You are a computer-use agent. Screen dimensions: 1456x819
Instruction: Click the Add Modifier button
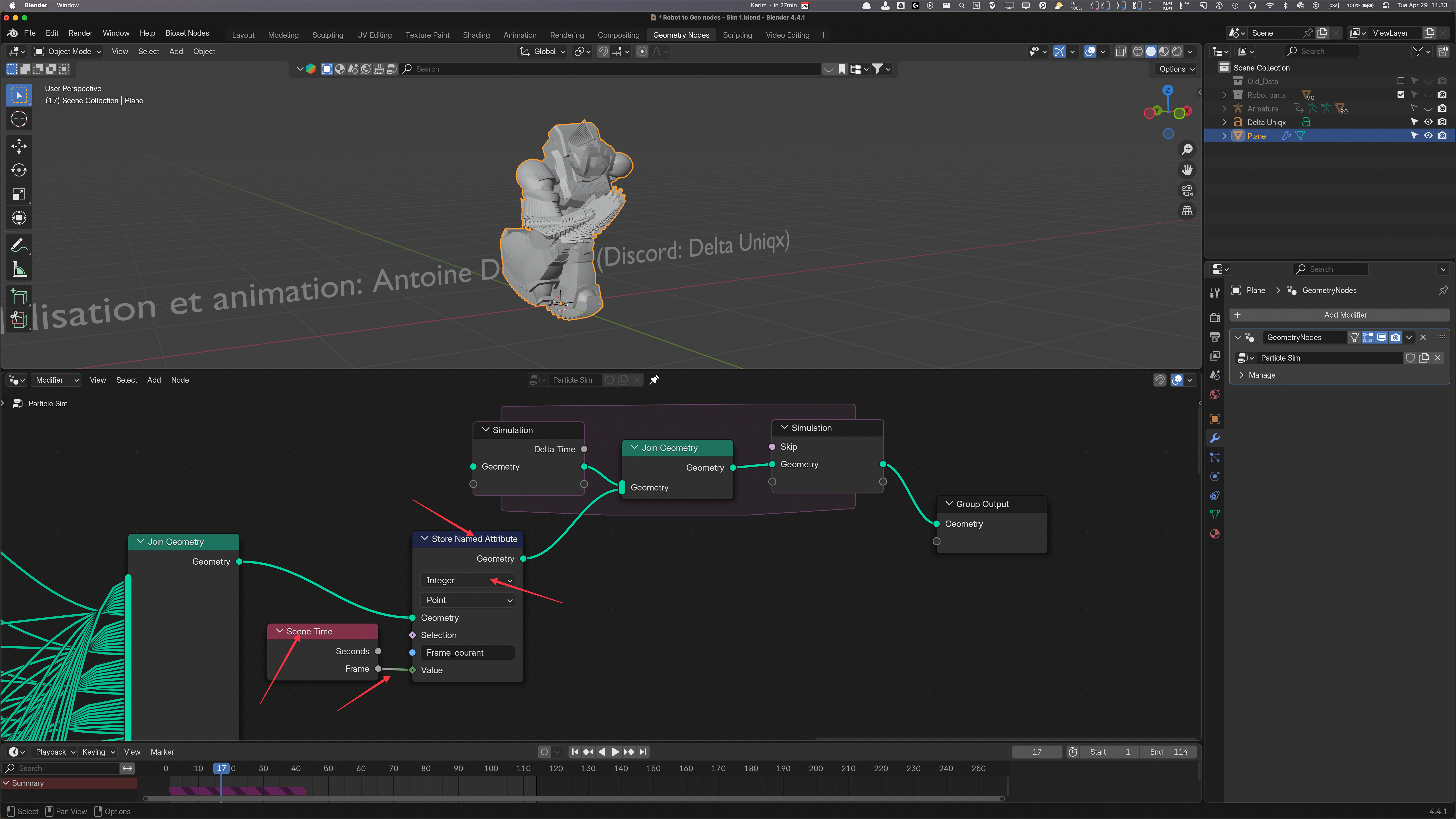coord(1339,315)
